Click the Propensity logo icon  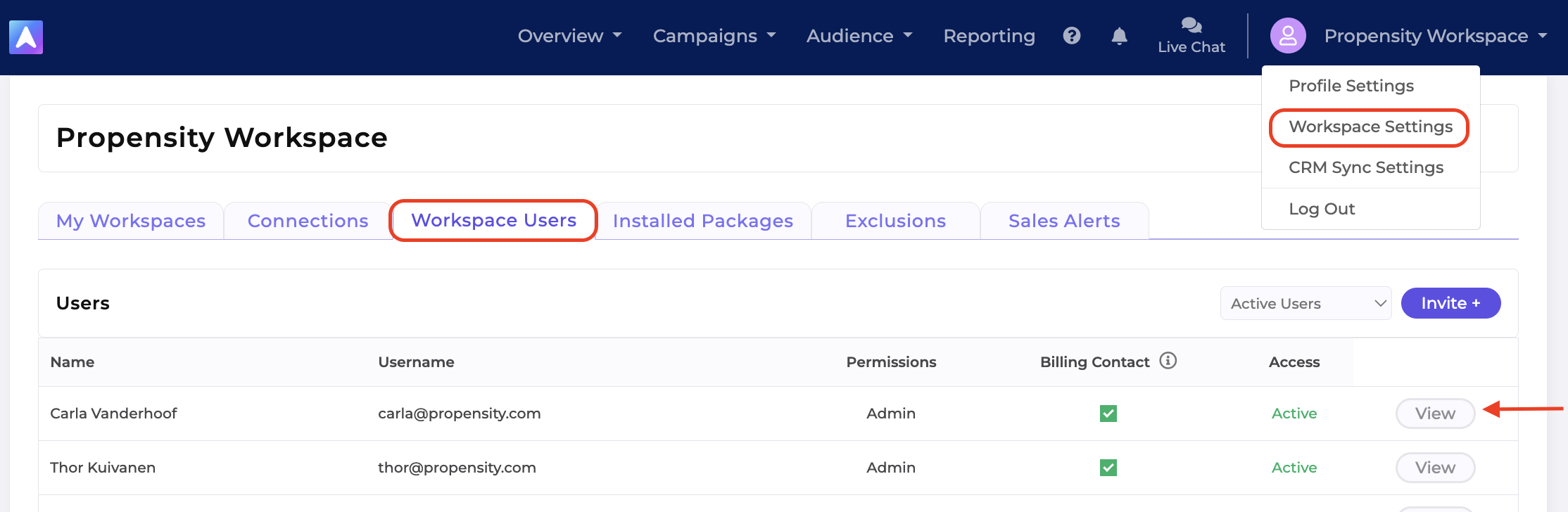click(26, 37)
